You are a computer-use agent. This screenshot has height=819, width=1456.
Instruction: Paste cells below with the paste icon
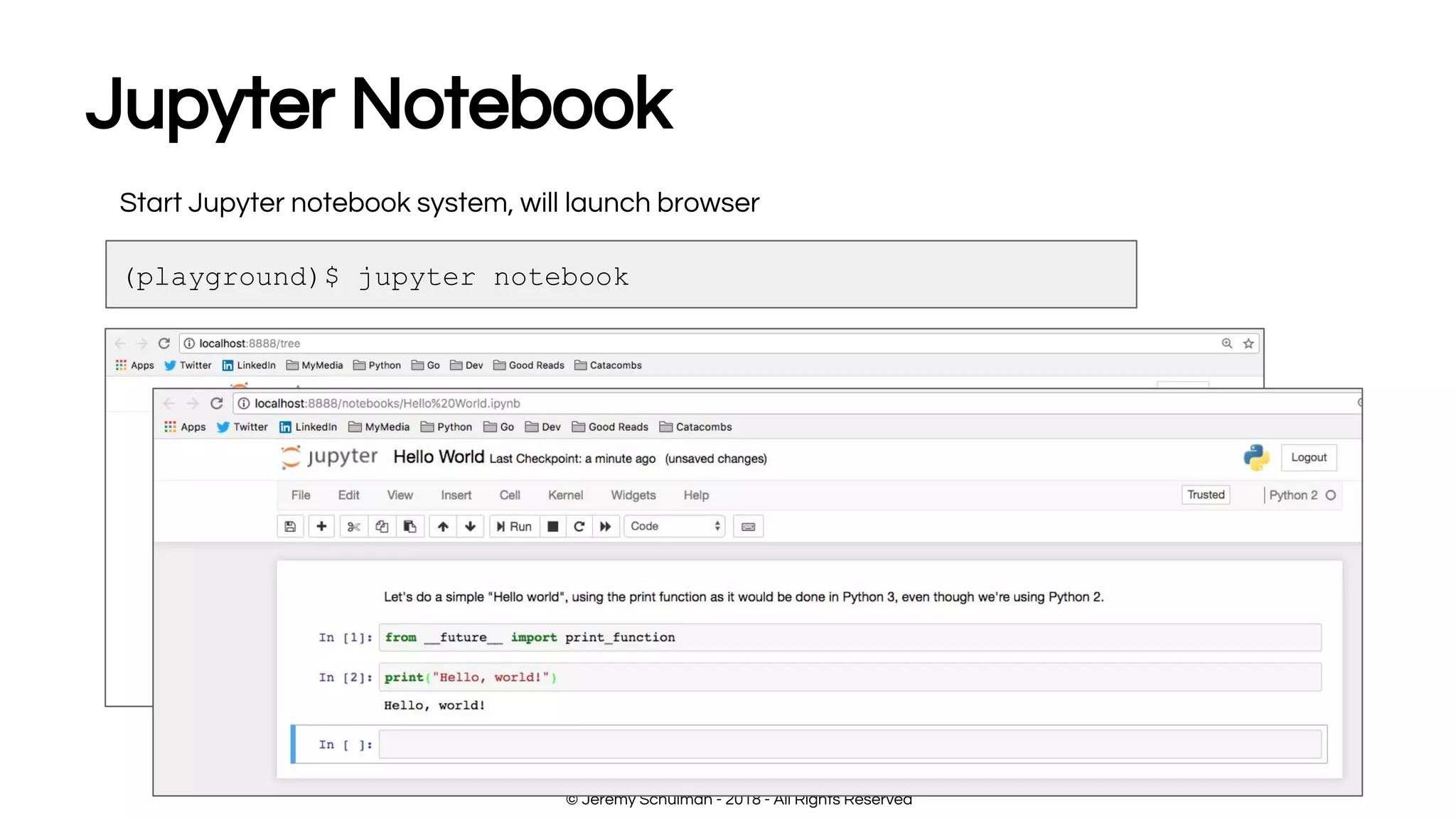[410, 526]
